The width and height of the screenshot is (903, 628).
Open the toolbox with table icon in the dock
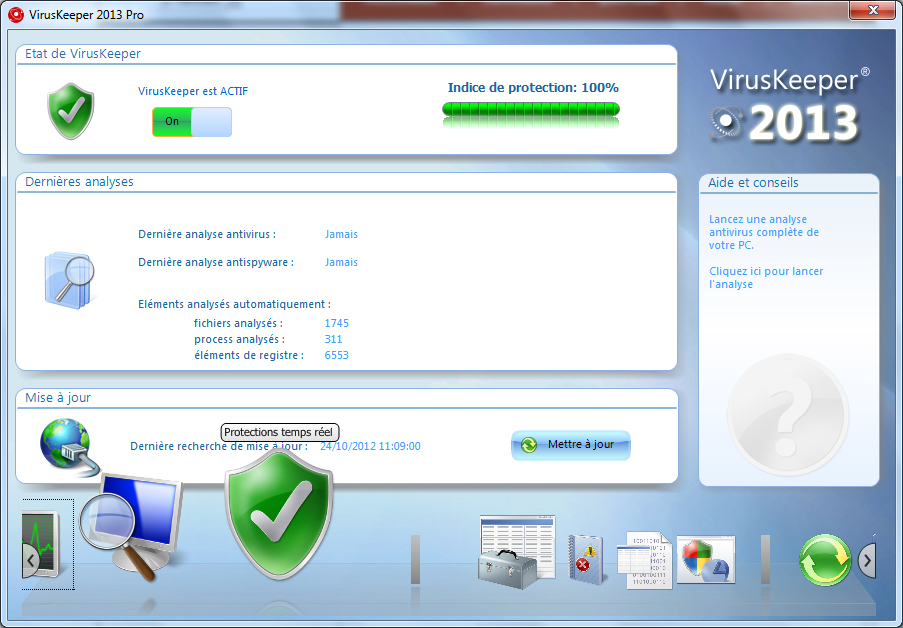pyautogui.click(x=516, y=551)
